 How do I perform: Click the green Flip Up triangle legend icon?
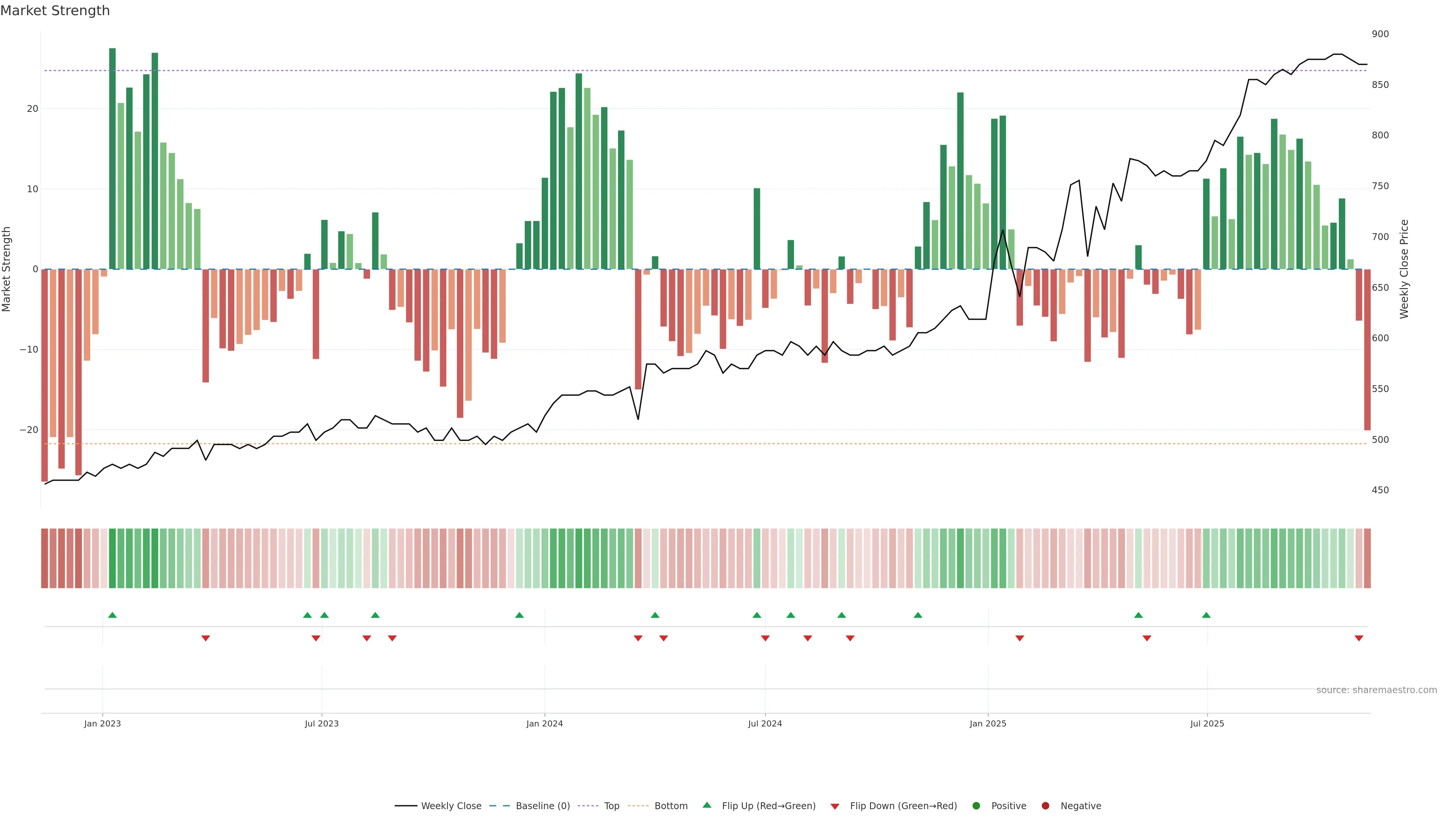tap(706, 805)
